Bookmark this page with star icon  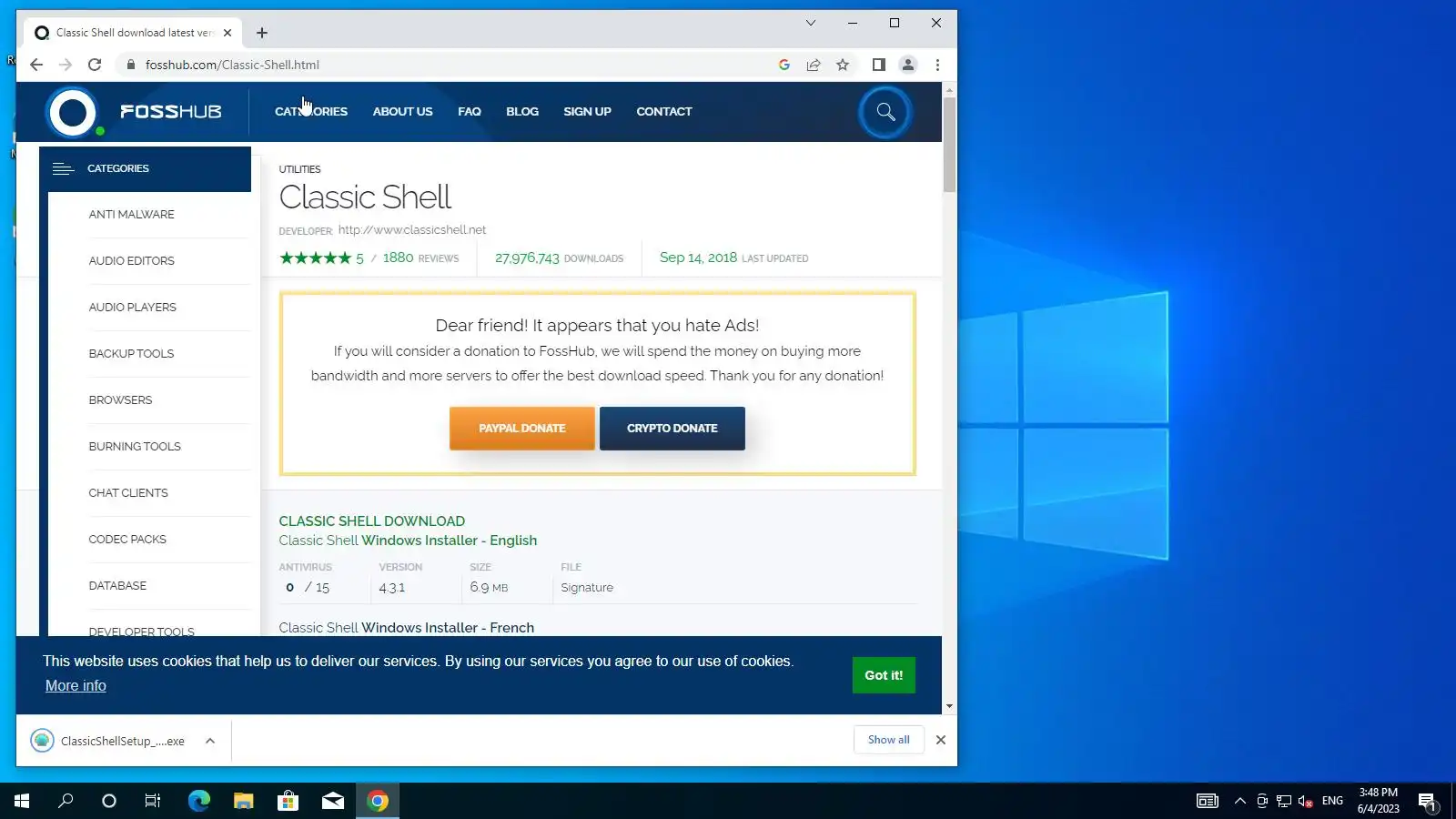click(x=843, y=65)
